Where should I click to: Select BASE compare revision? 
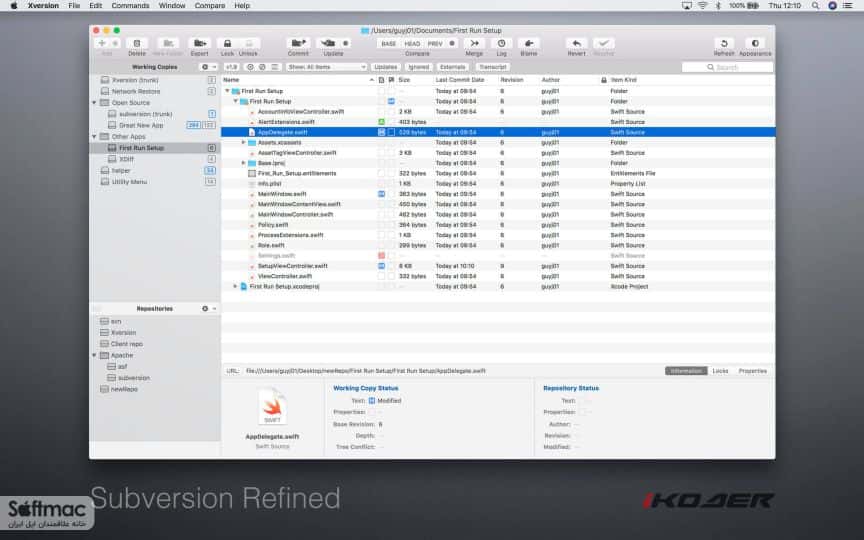coord(388,44)
